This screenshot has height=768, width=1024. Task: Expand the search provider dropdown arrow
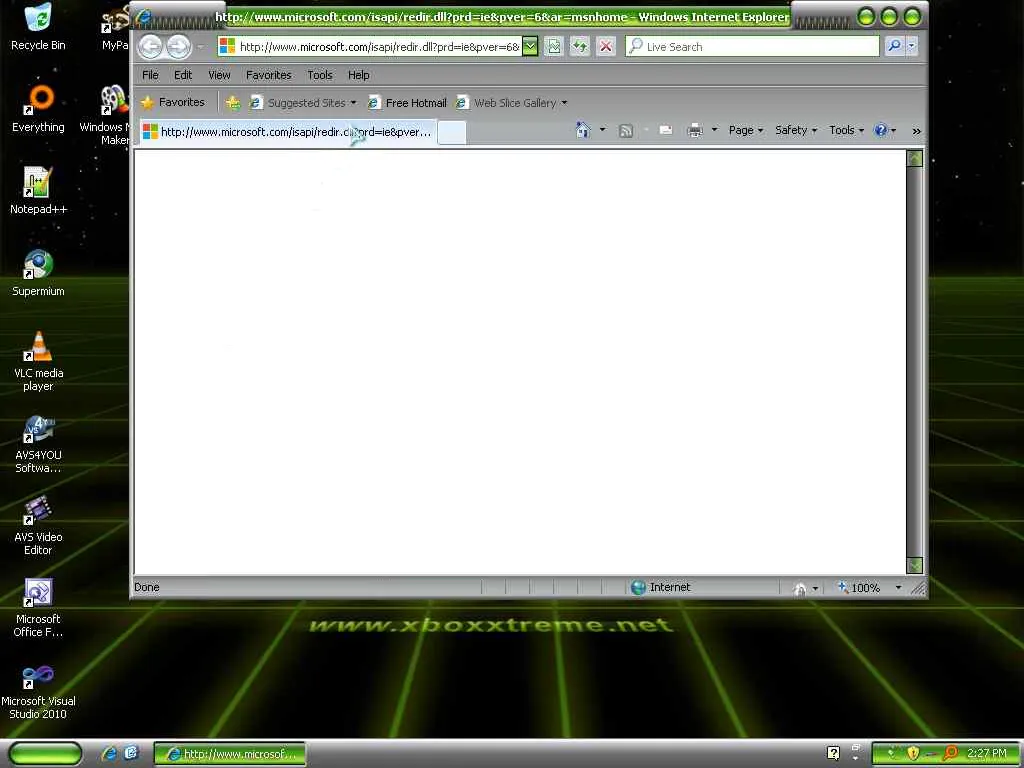tap(912, 46)
